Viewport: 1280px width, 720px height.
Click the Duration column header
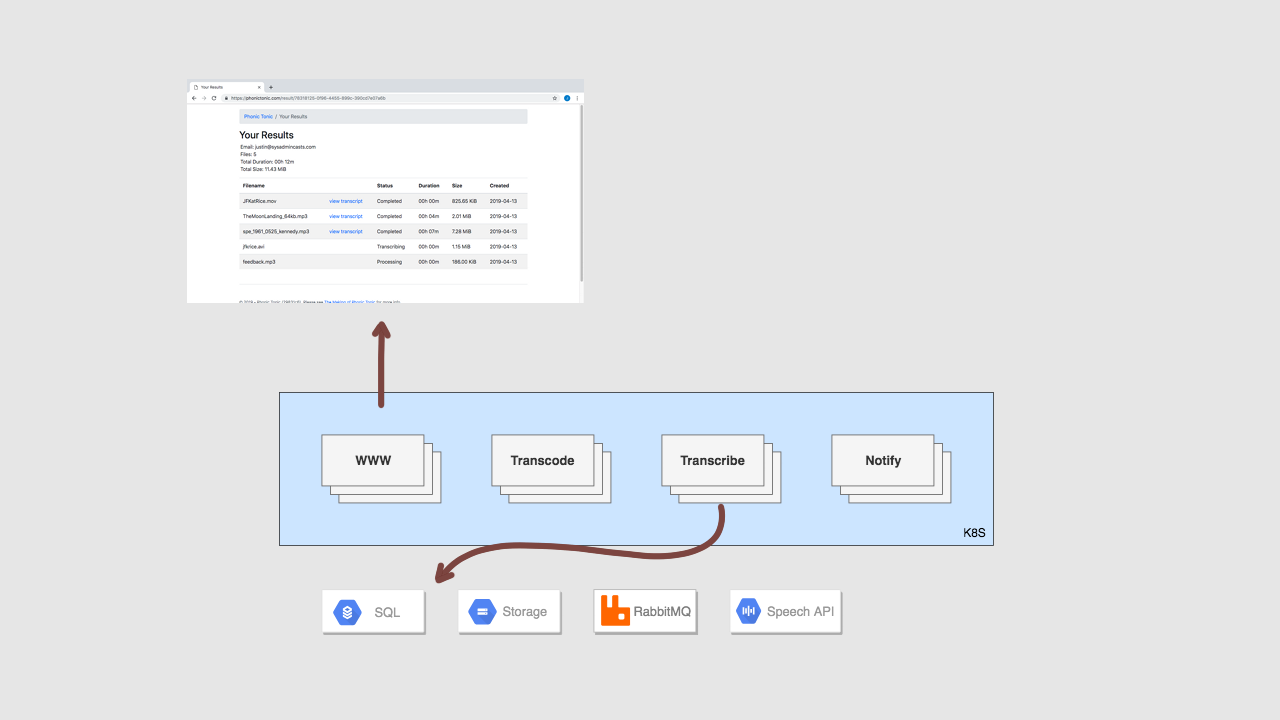[429, 186]
